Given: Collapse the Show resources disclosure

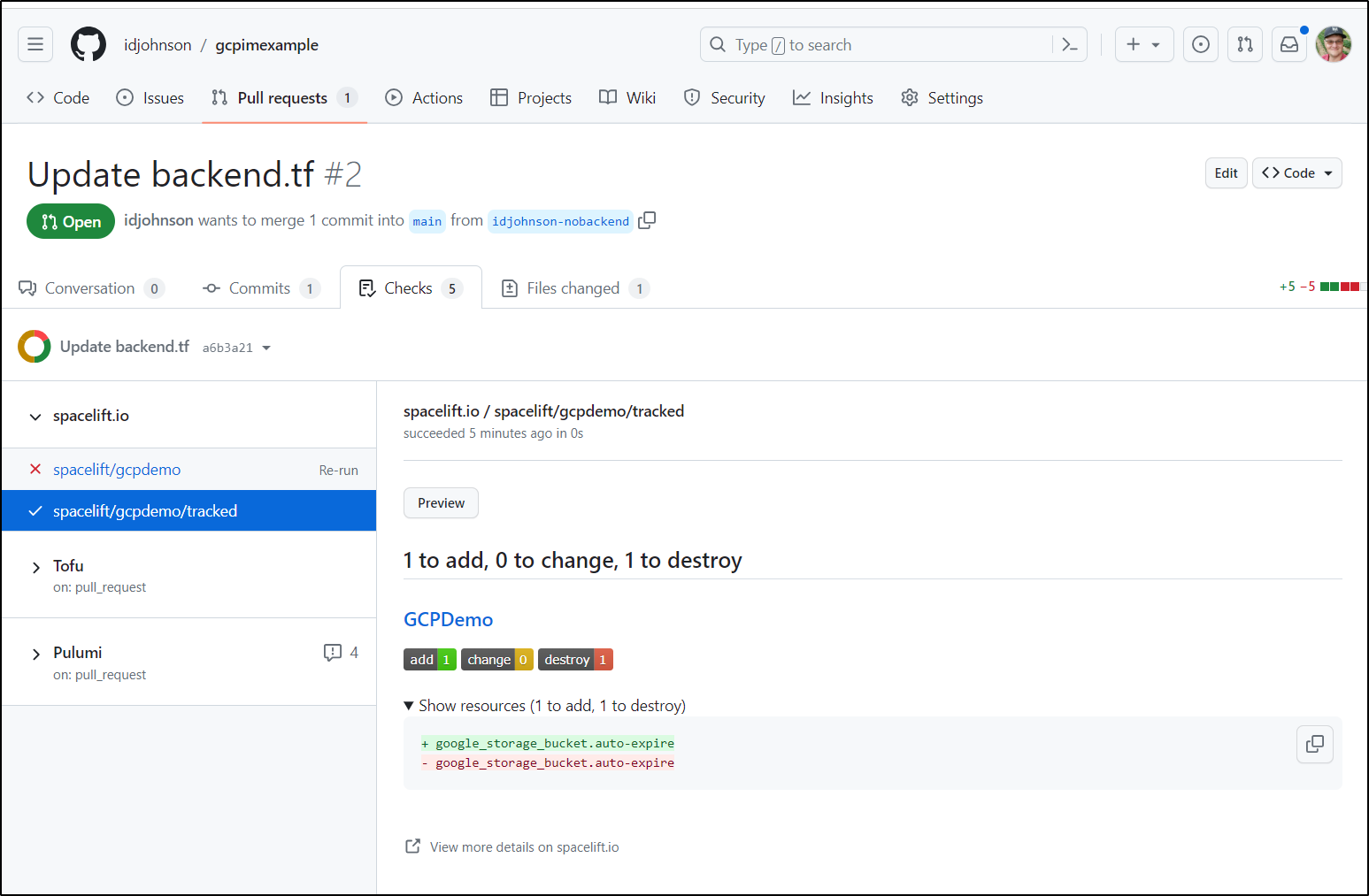Looking at the screenshot, I should pos(544,706).
